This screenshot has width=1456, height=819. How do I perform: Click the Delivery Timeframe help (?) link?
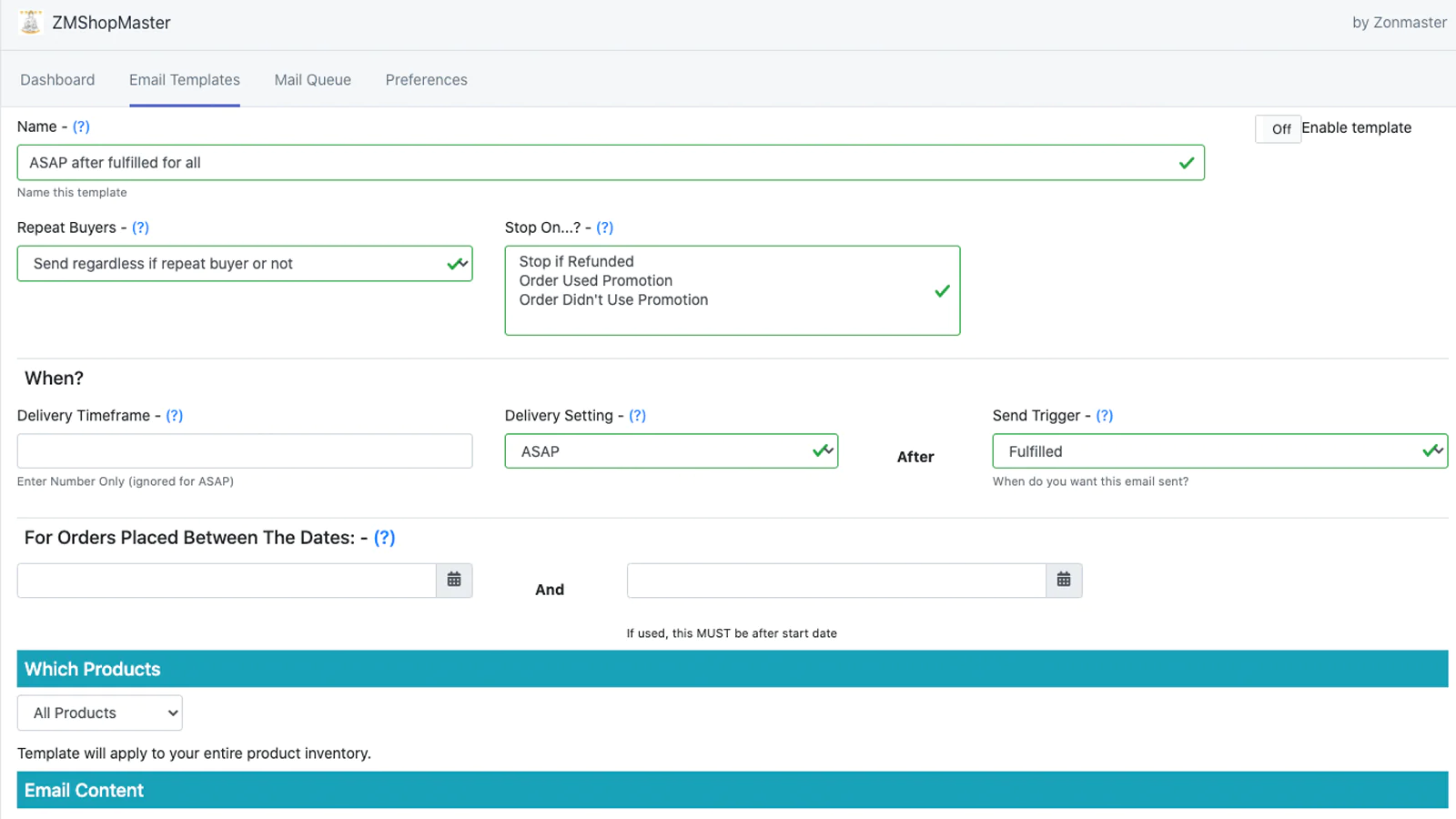pos(174,415)
